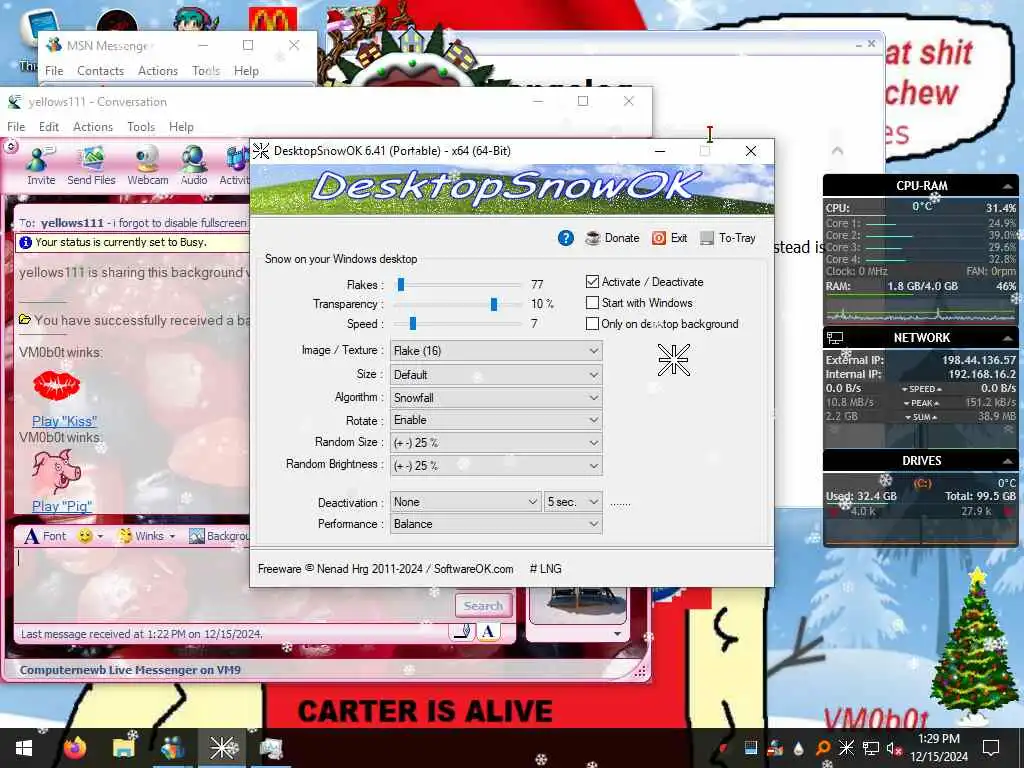Image resolution: width=1024 pixels, height=768 pixels.
Task: Click Computernewb Live Messenger on VM9 banner
Action: click(130, 670)
